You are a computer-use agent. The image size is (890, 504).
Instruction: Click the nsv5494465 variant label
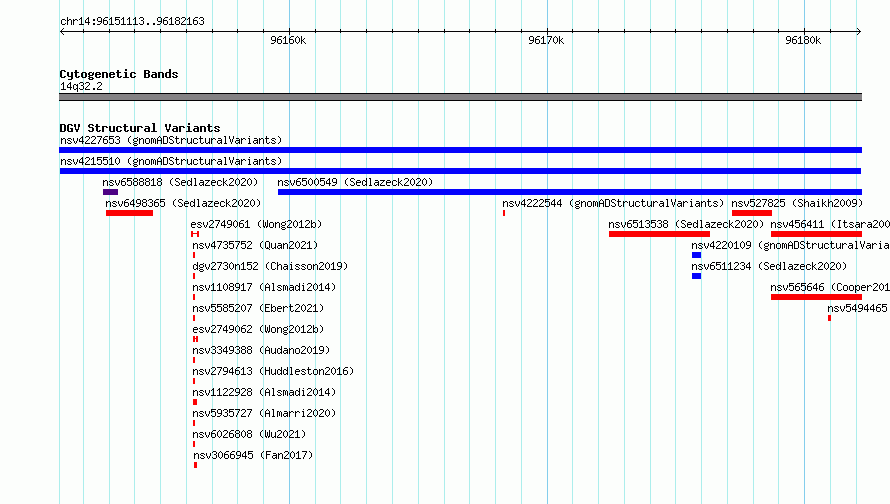click(857, 308)
